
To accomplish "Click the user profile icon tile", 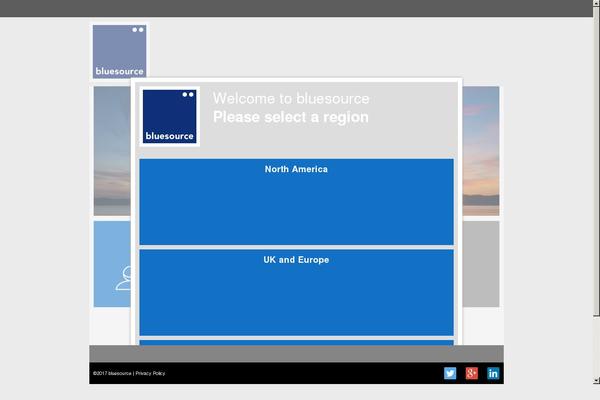I will coord(112,264).
